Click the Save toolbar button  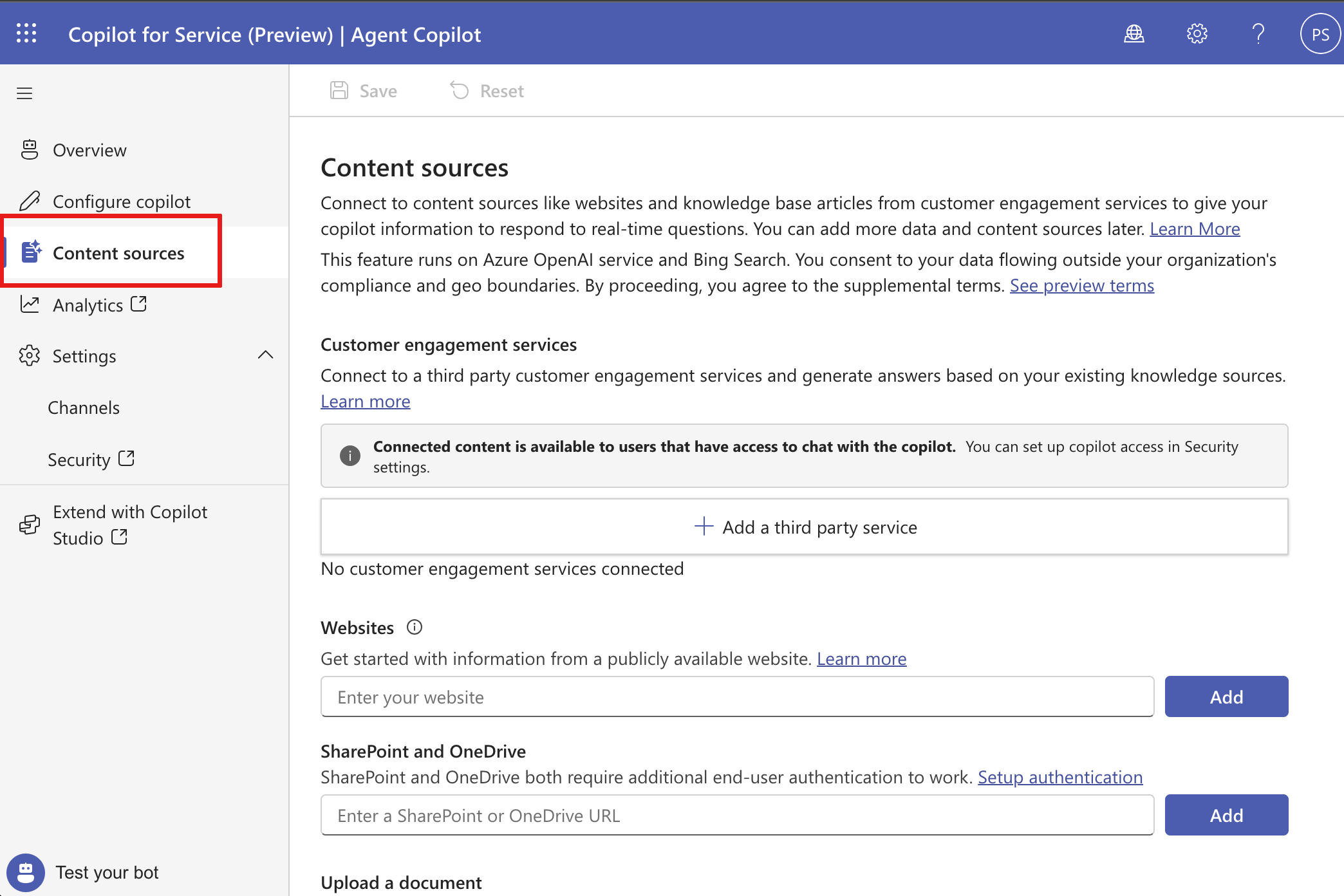[x=364, y=91]
